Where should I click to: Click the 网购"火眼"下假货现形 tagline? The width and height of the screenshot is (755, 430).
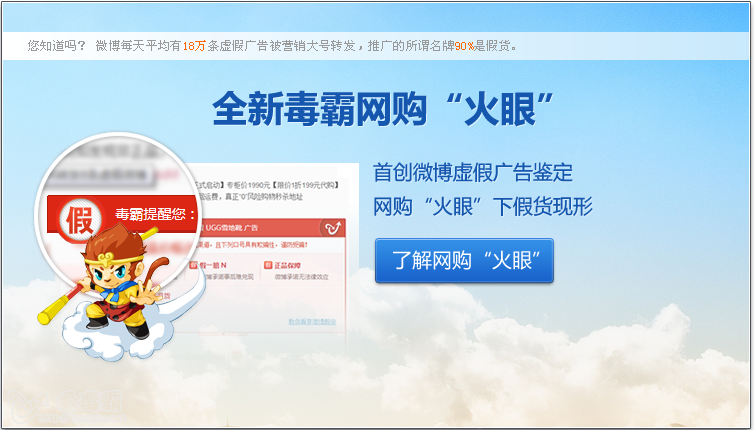pos(483,207)
